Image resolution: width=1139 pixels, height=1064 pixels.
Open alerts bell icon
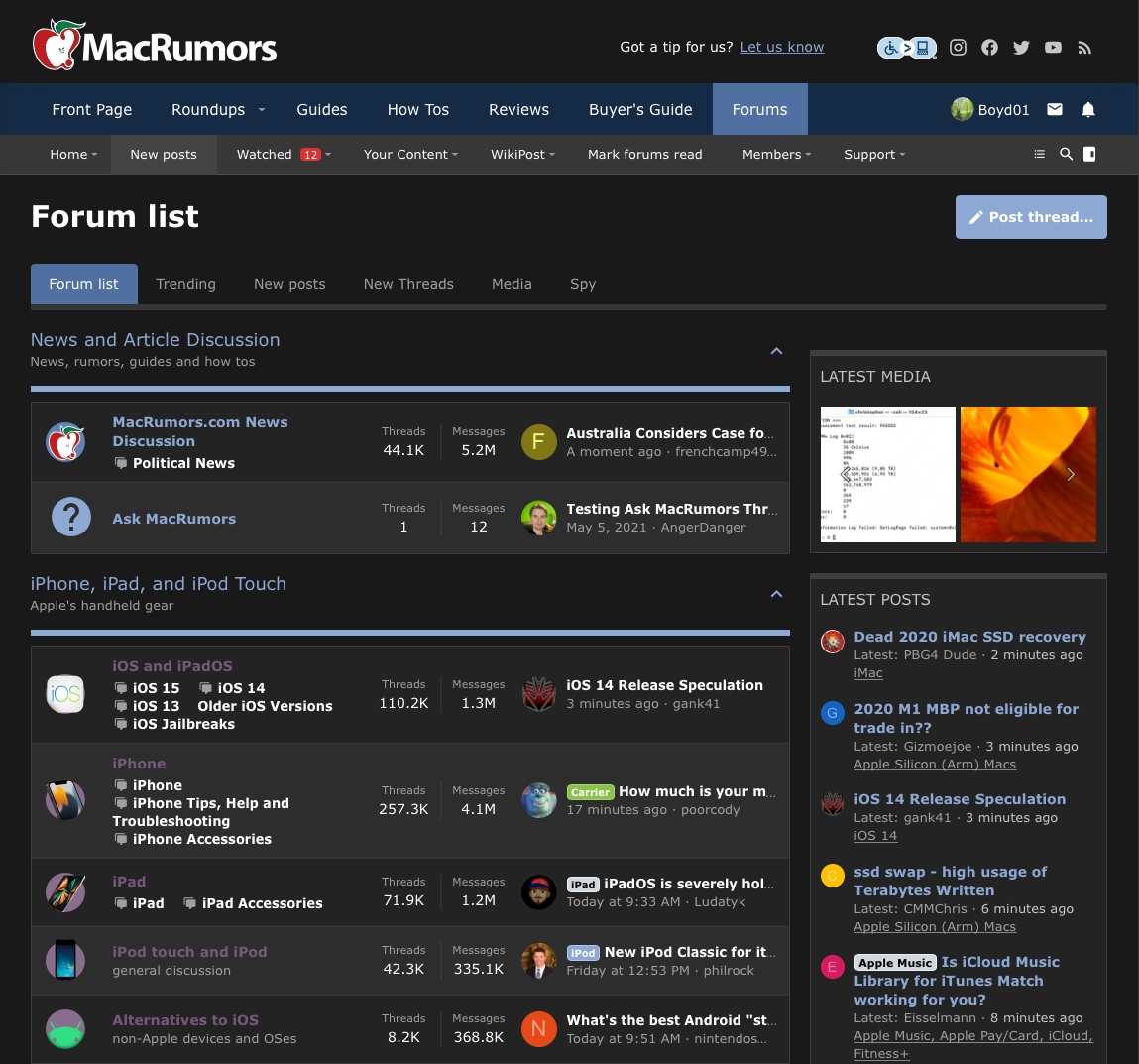tap(1088, 110)
